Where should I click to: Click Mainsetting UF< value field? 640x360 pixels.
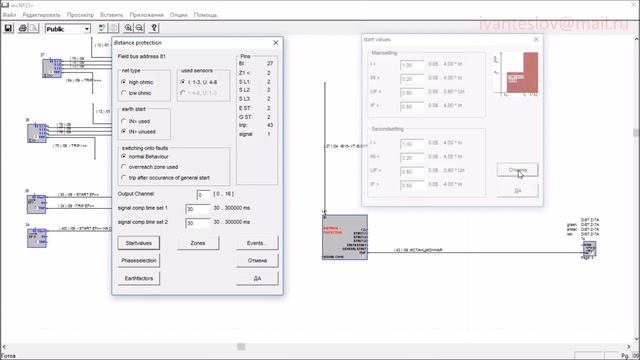[412, 93]
